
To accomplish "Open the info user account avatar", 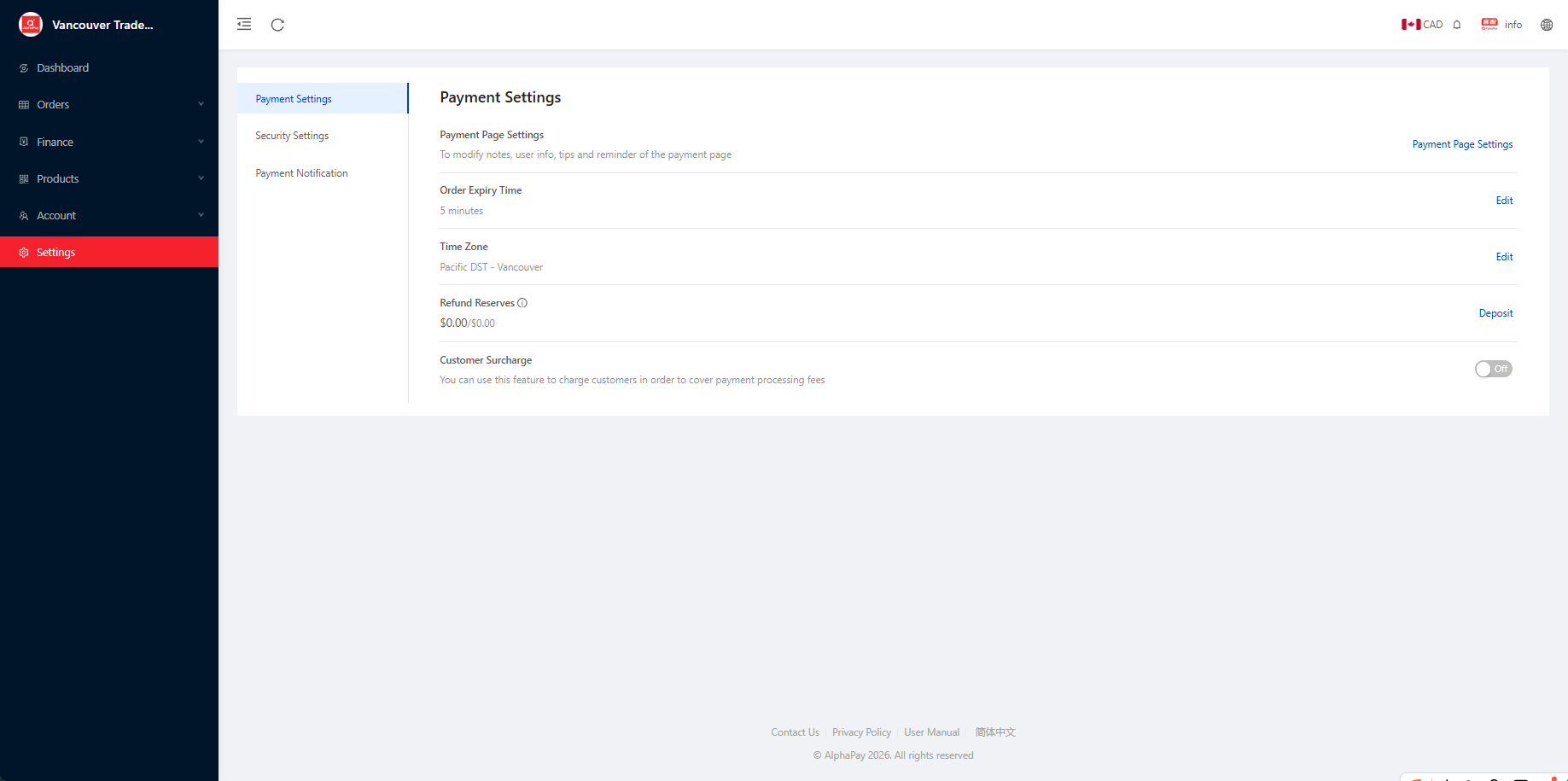I will point(1489,25).
